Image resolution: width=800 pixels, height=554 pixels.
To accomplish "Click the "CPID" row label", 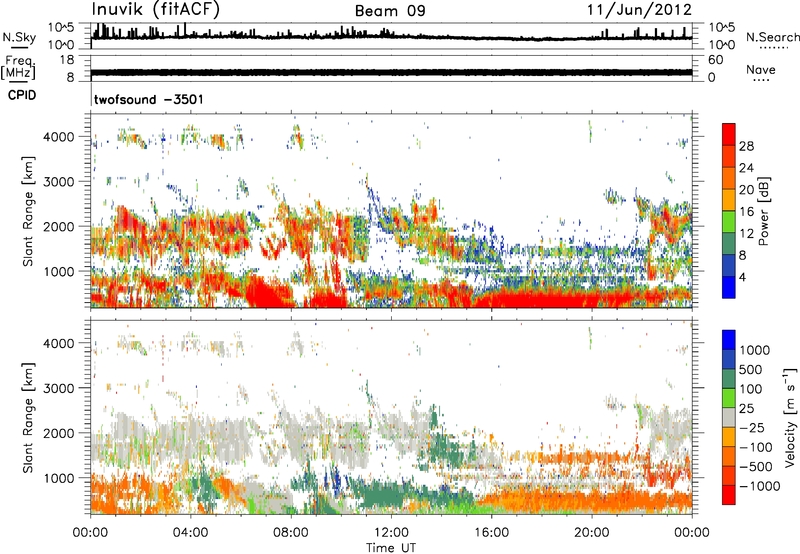I will 22,95.
